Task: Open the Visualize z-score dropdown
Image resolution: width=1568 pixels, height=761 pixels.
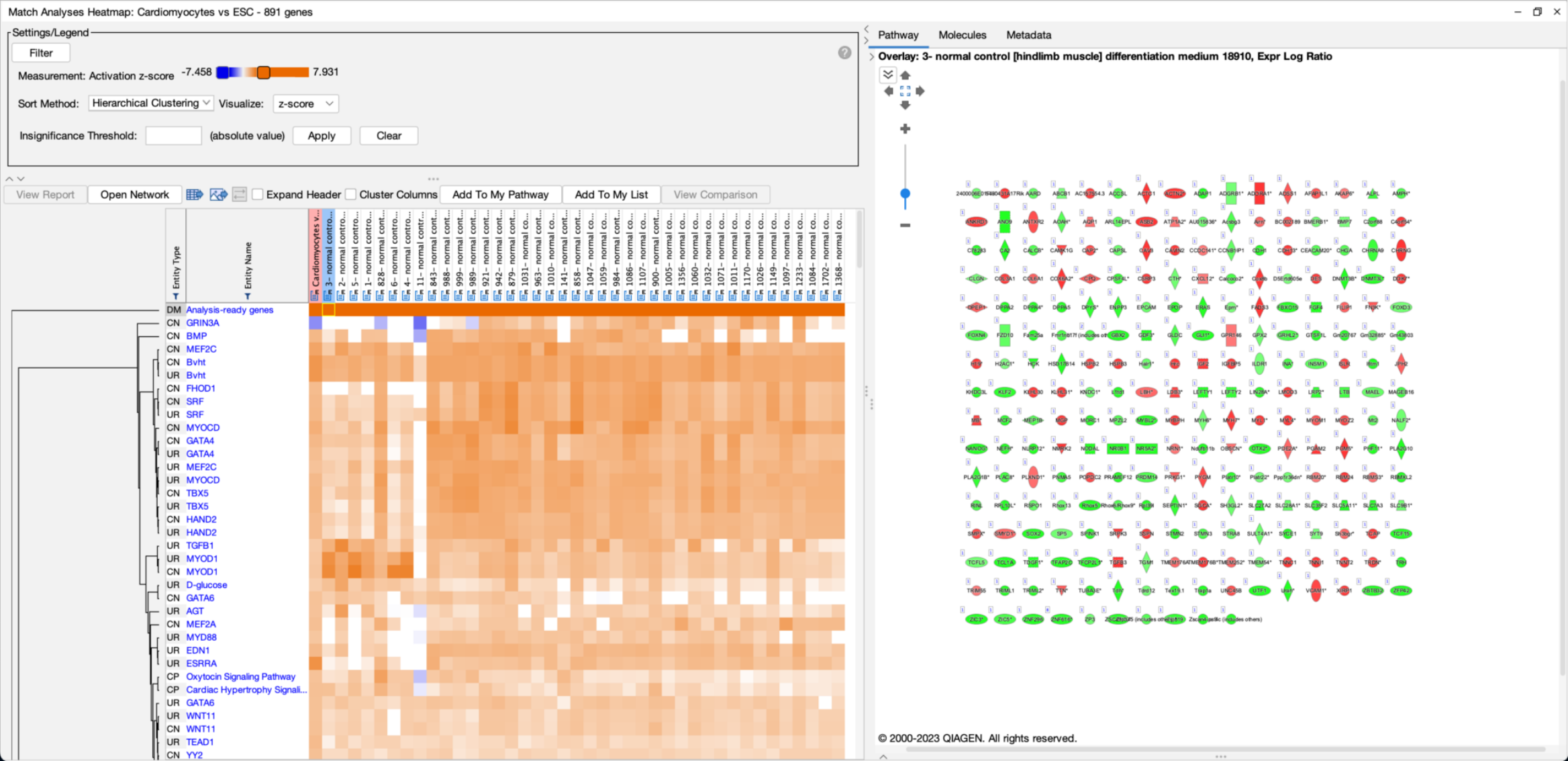Action: pos(305,103)
